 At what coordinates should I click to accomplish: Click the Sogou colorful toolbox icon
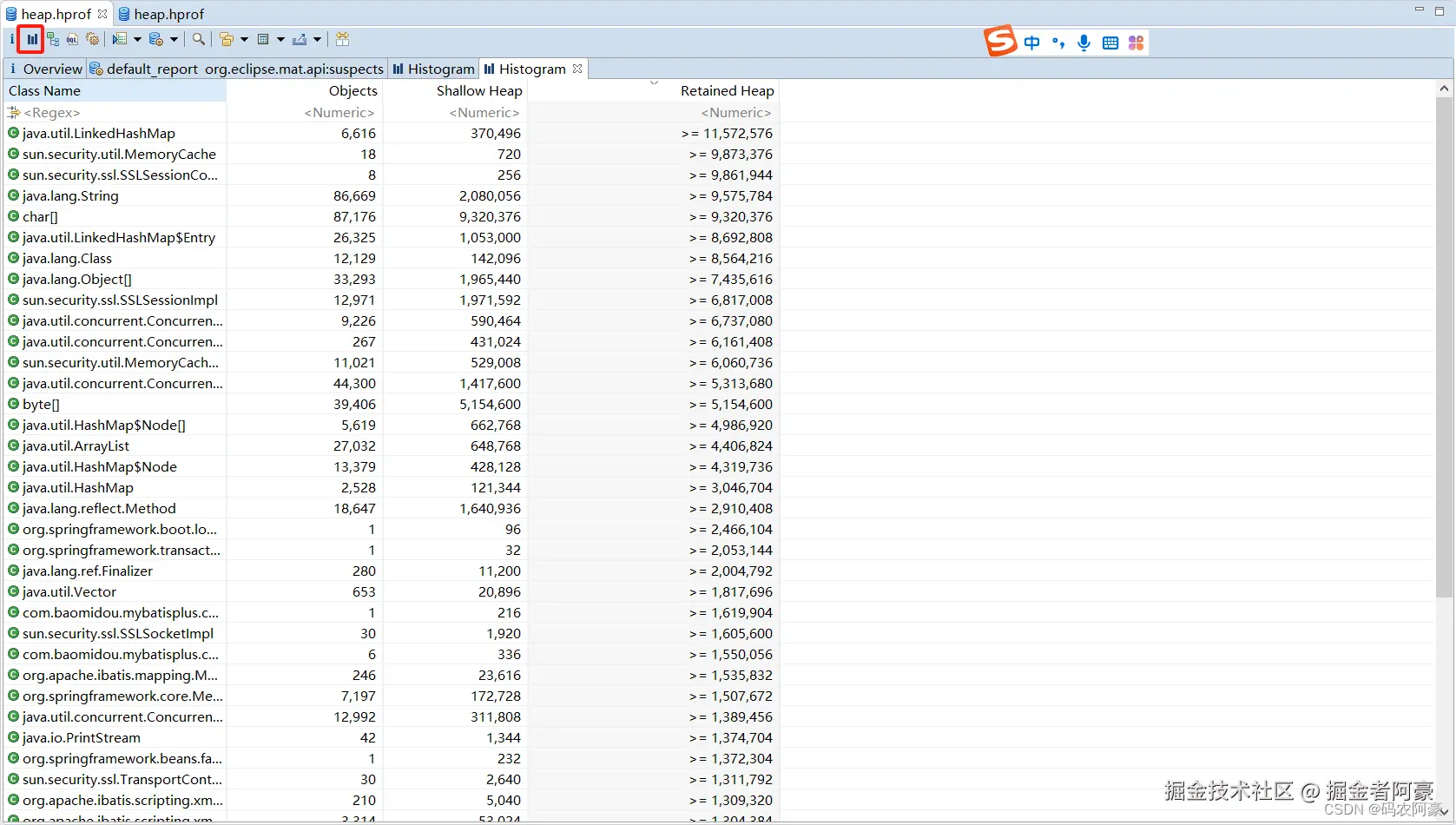[x=1136, y=43]
